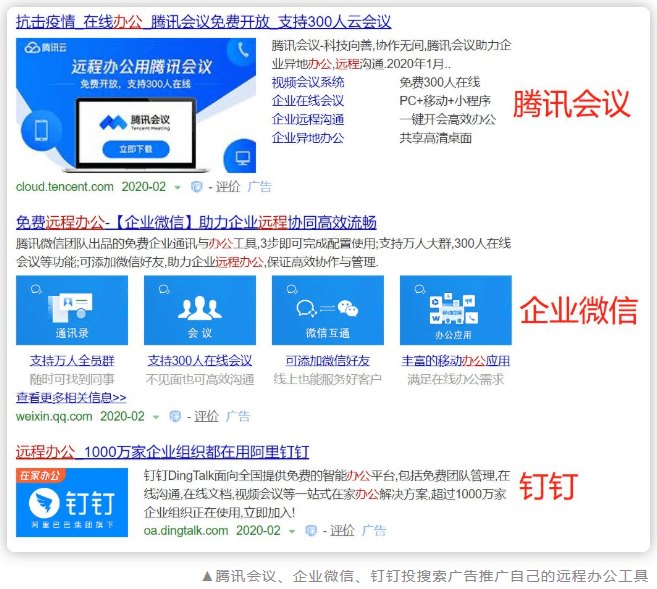Open the 支持万人全员群 link

pyautogui.click(x=72, y=361)
